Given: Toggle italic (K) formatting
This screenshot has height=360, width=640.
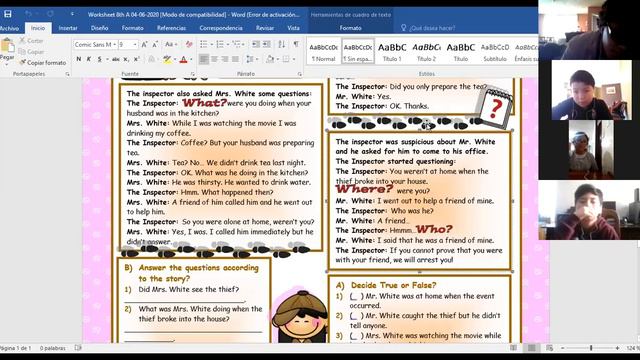Looking at the screenshot, I should tap(89, 59).
